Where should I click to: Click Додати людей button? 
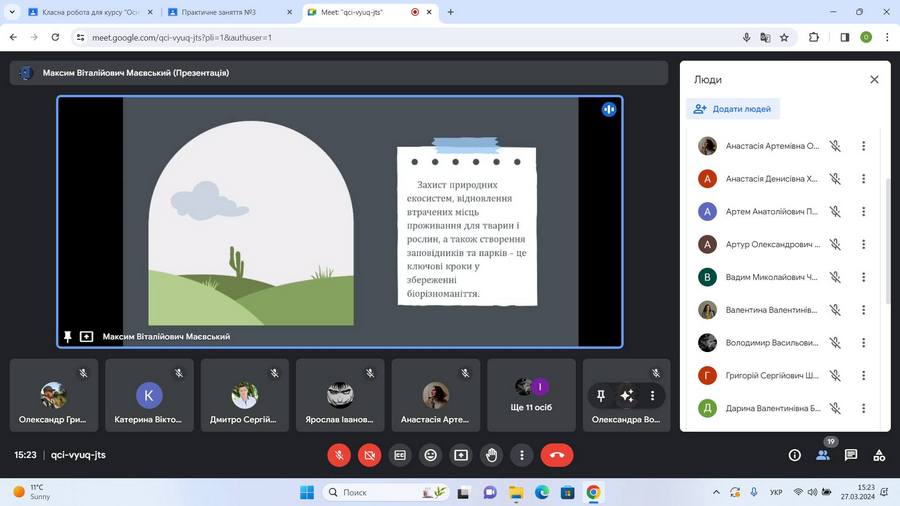732,109
